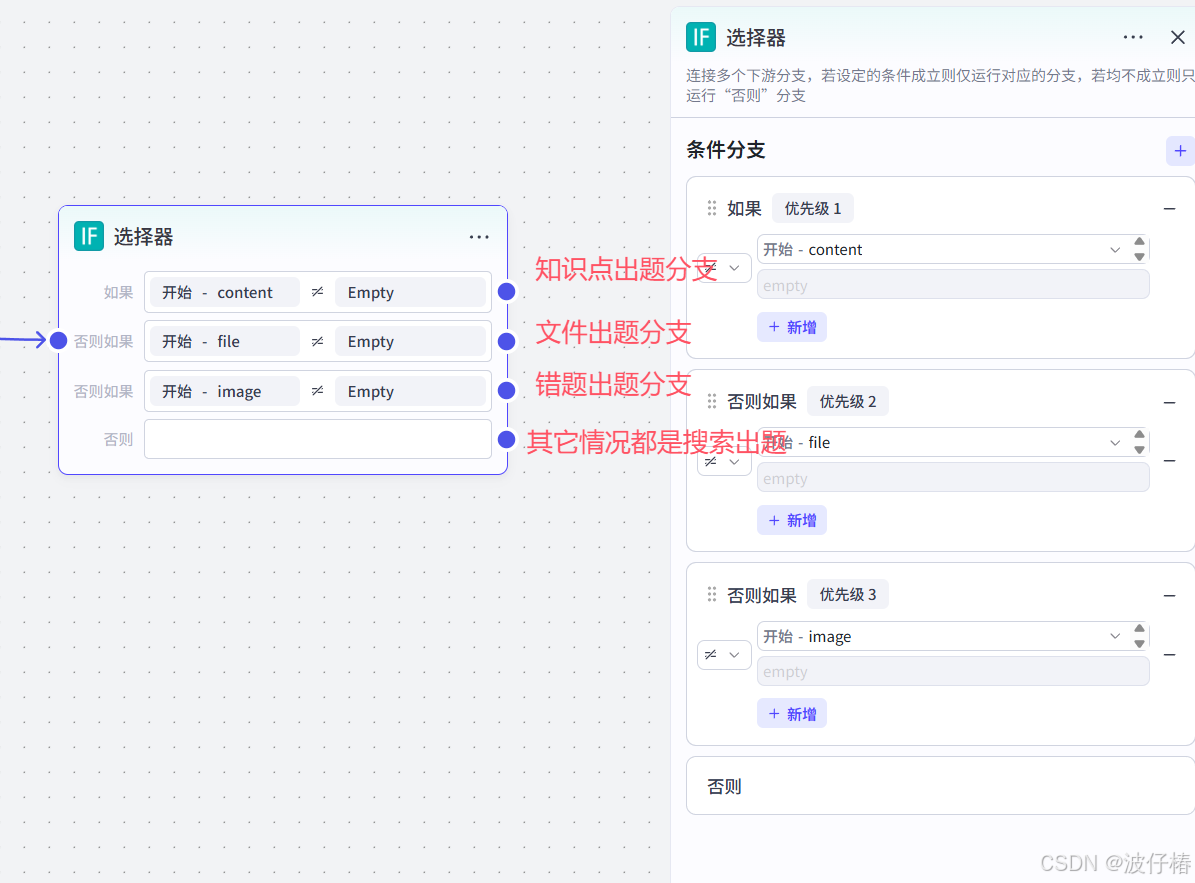This screenshot has width=1195, height=883.
Task: Click the IF icon on the canvas selector node
Action: pyautogui.click(x=88, y=236)
